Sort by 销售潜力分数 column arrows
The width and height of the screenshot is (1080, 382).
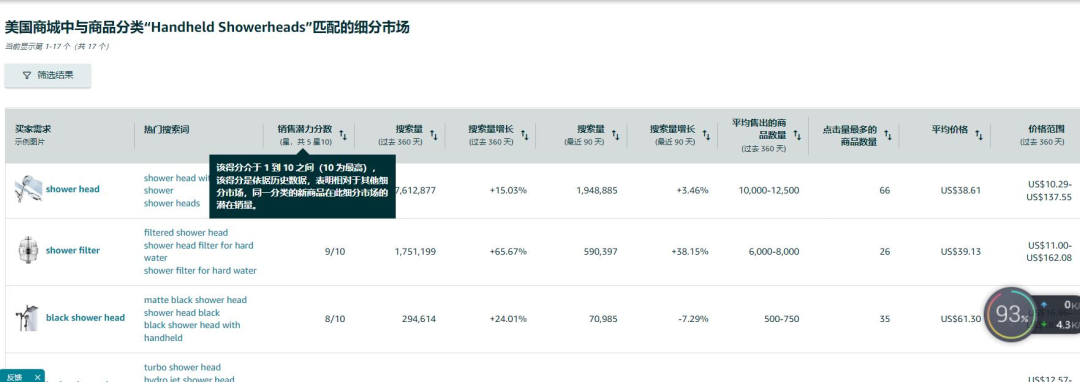(x=342, y=136)
